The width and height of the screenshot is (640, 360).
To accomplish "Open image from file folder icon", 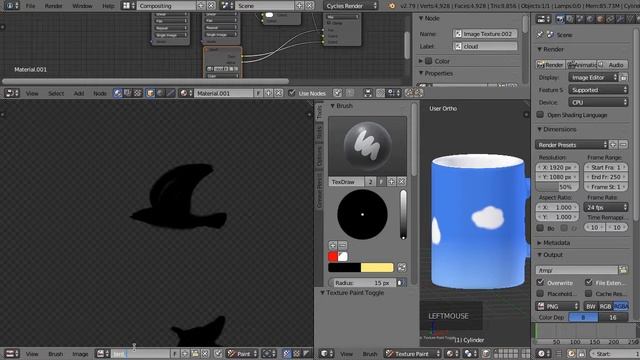I will click(x=195, y=353).
